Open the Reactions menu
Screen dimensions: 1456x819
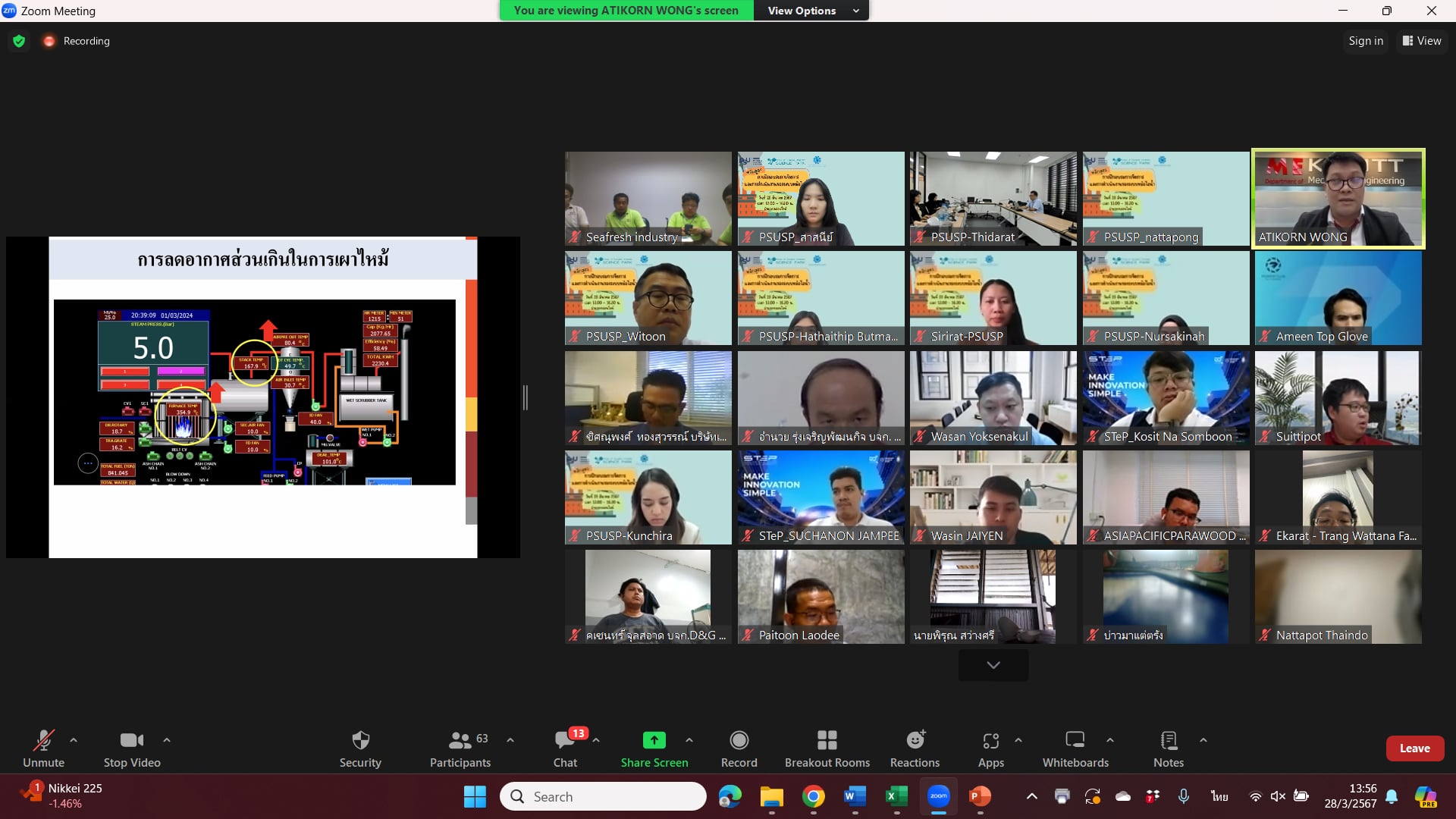click(x=915, y=748)
